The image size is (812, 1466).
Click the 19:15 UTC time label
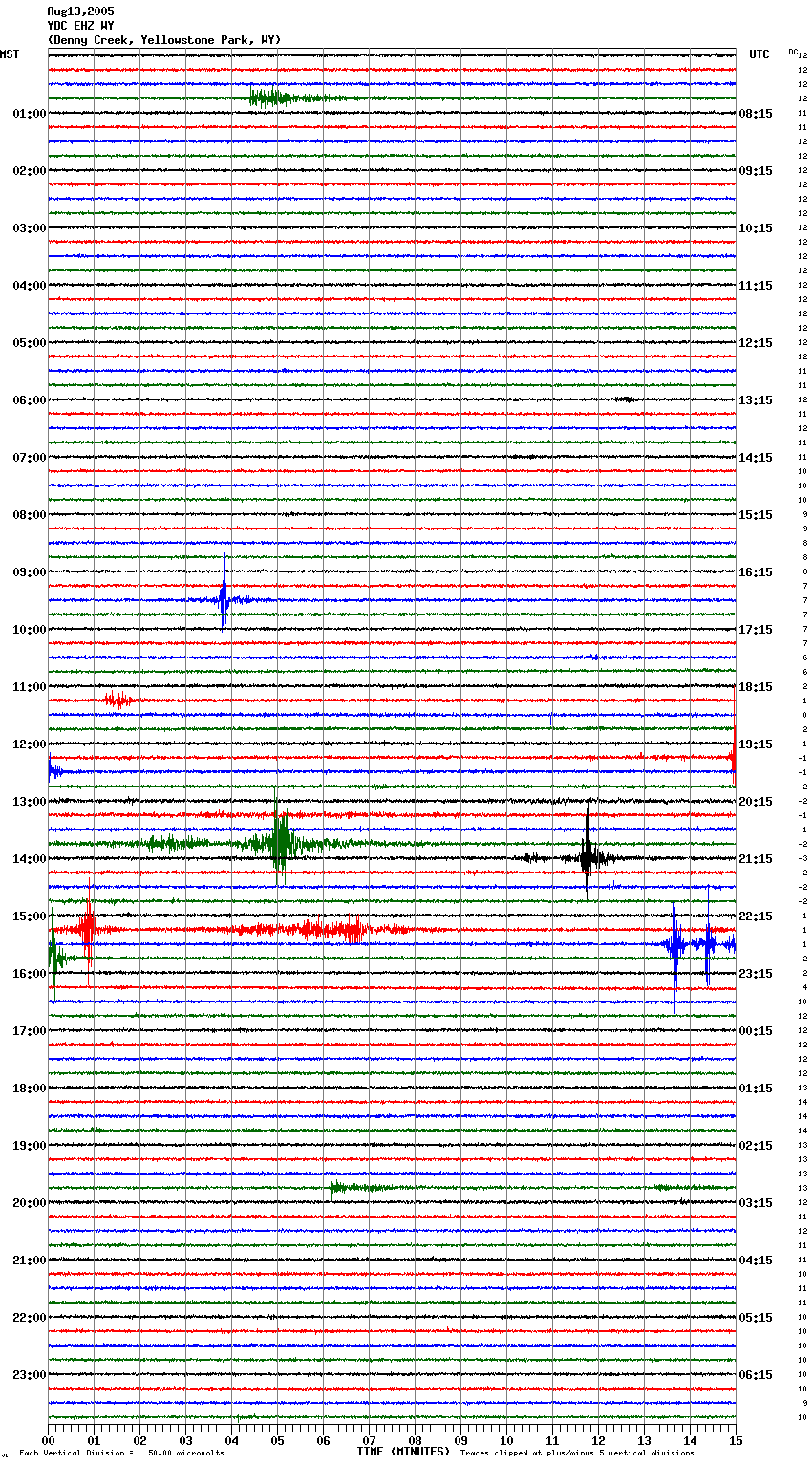coord(756,744)
